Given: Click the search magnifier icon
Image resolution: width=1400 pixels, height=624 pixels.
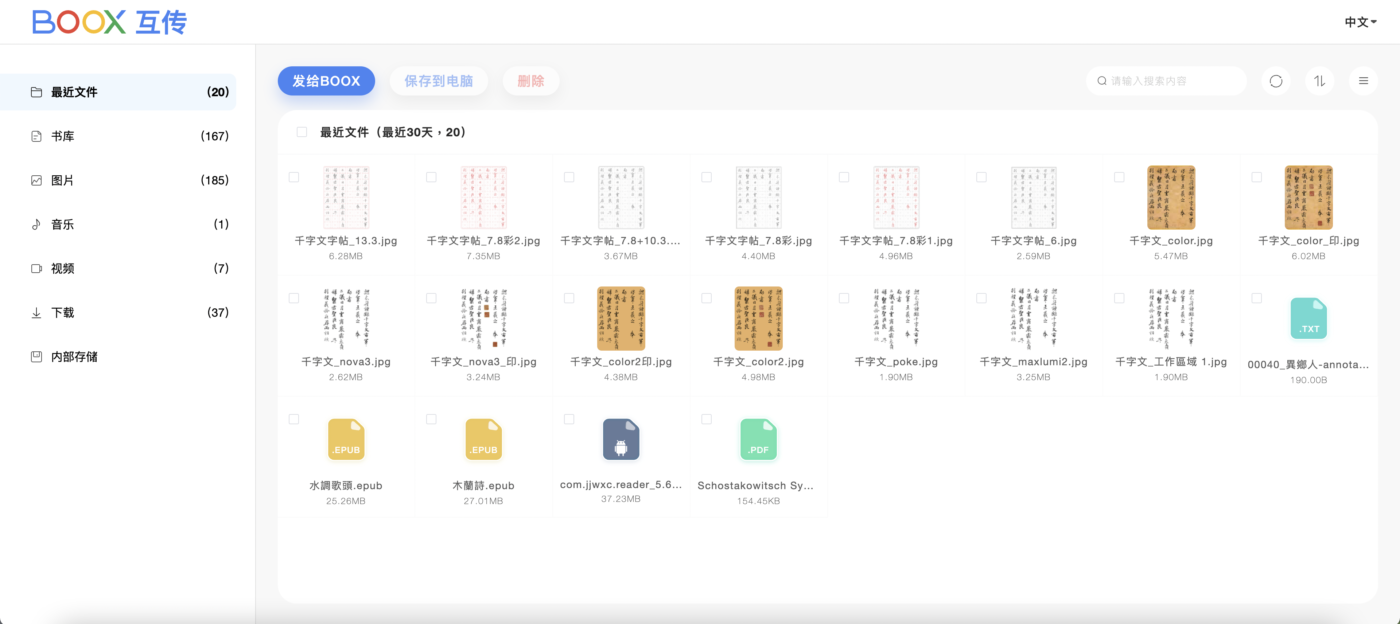Looking at the screenshot, I should pos(1102,81).
